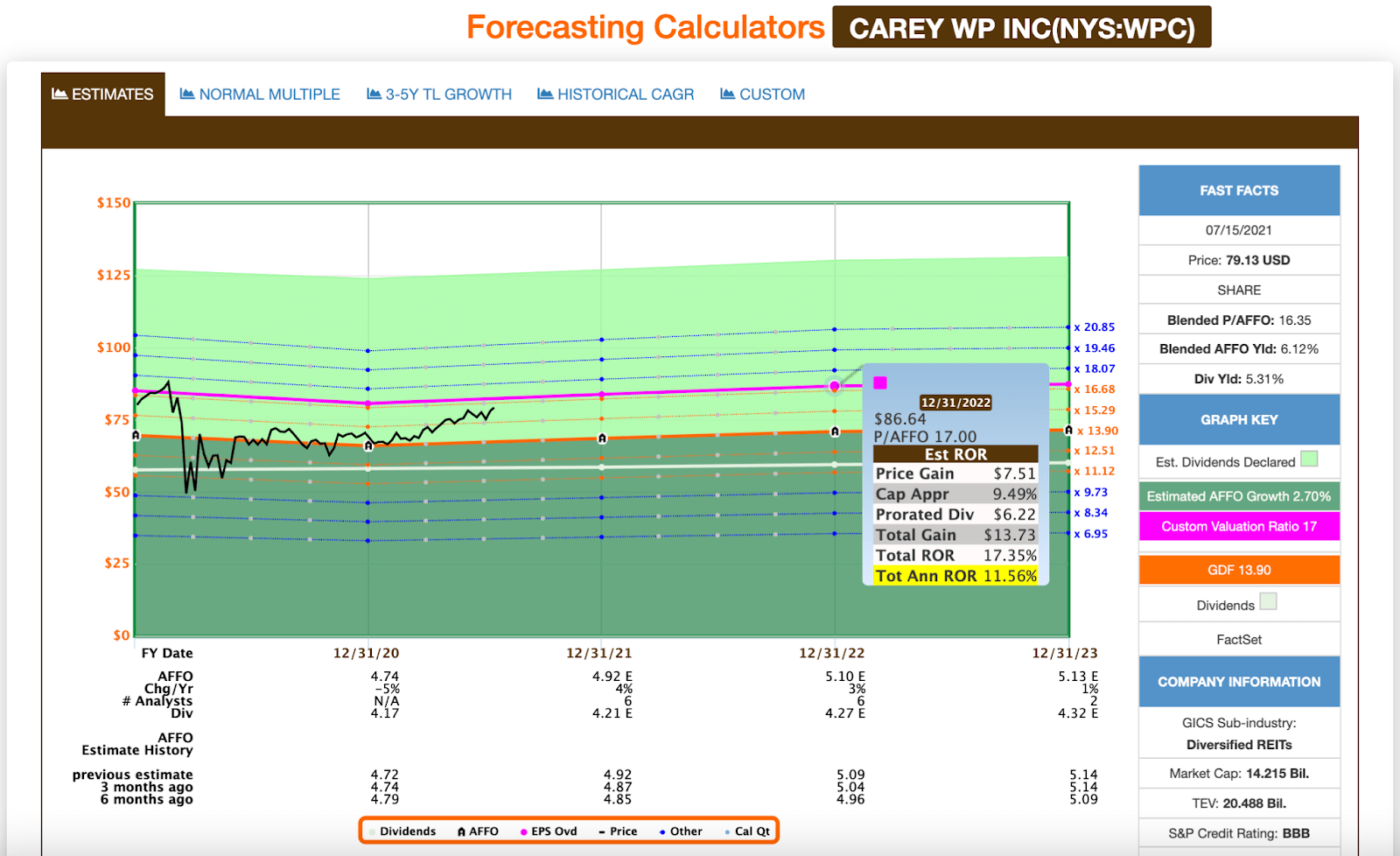1400x856 pixels.
Task: Click the 07/15/2021 date in Fast Facts
Action: pos(1239,230)
